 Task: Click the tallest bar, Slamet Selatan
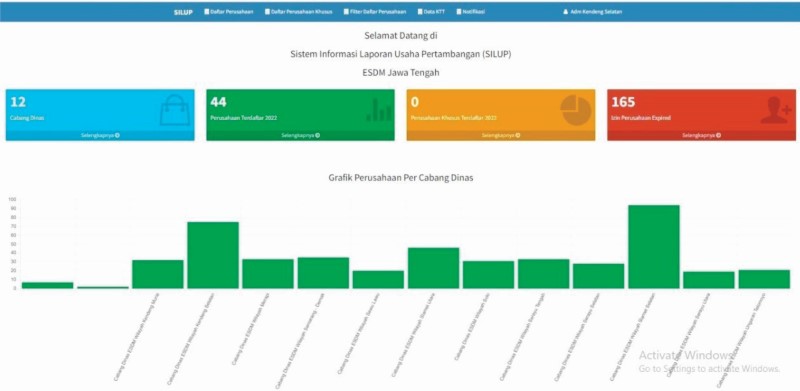pyautogui.click(x=654, y=247)
